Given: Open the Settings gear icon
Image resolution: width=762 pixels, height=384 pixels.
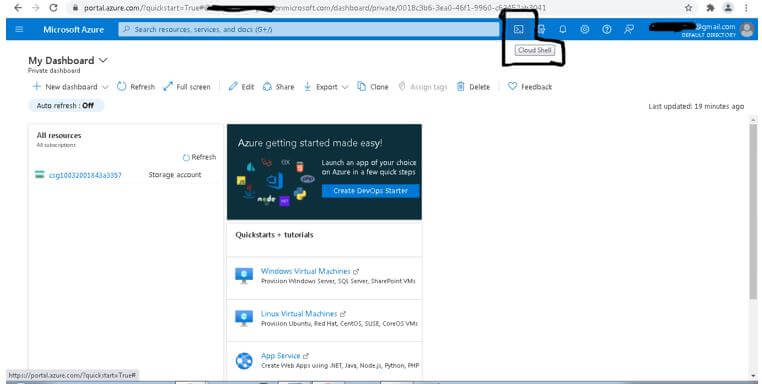Looking at the screenshot, I should coord(585,29).
